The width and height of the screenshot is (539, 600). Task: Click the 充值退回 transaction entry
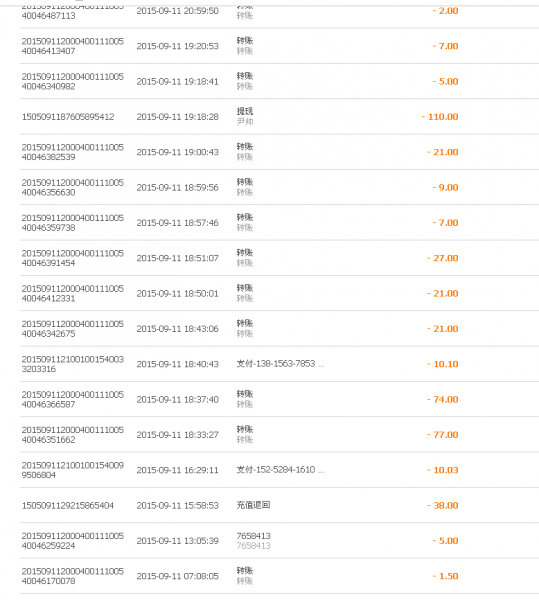[x=253, y=505]
